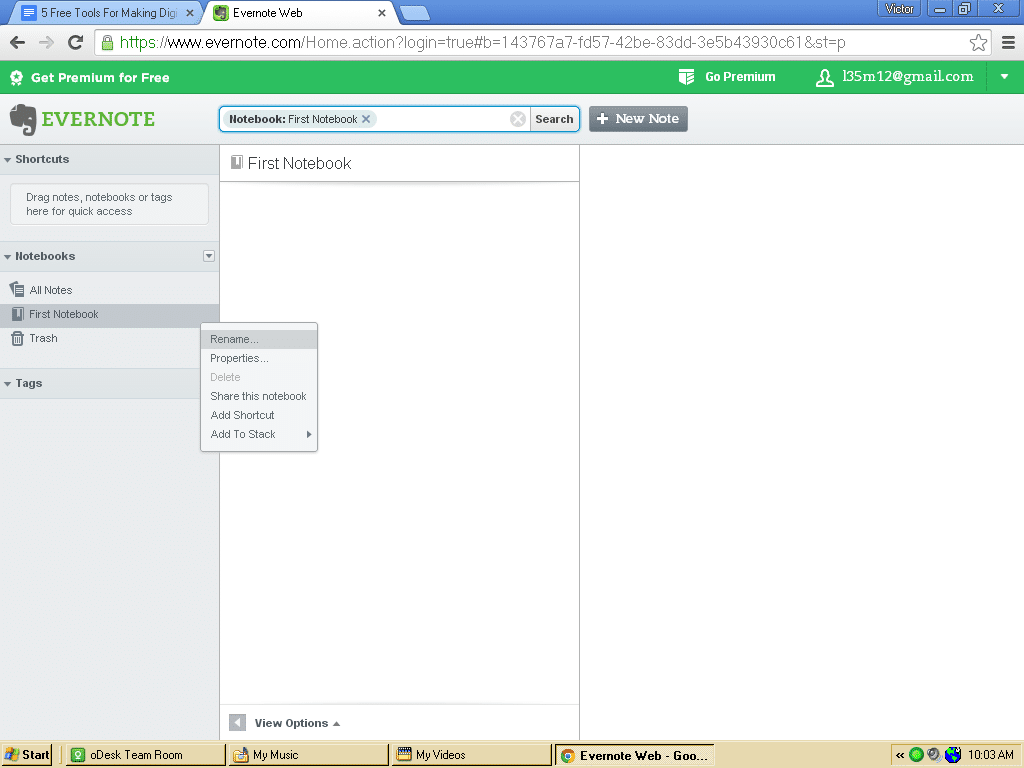Choose Share this notebook menu entry

[259, 396]
